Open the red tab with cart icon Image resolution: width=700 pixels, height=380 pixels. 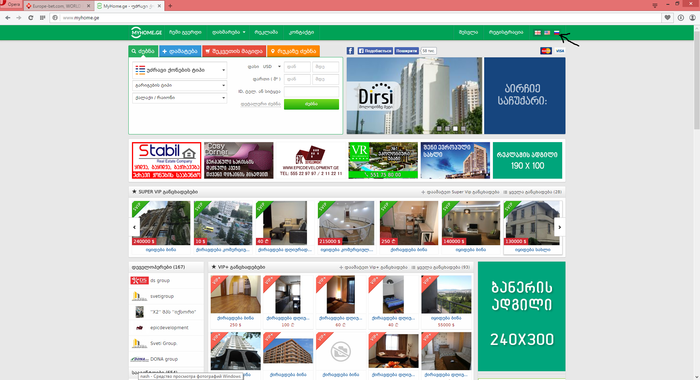(234, 51)
